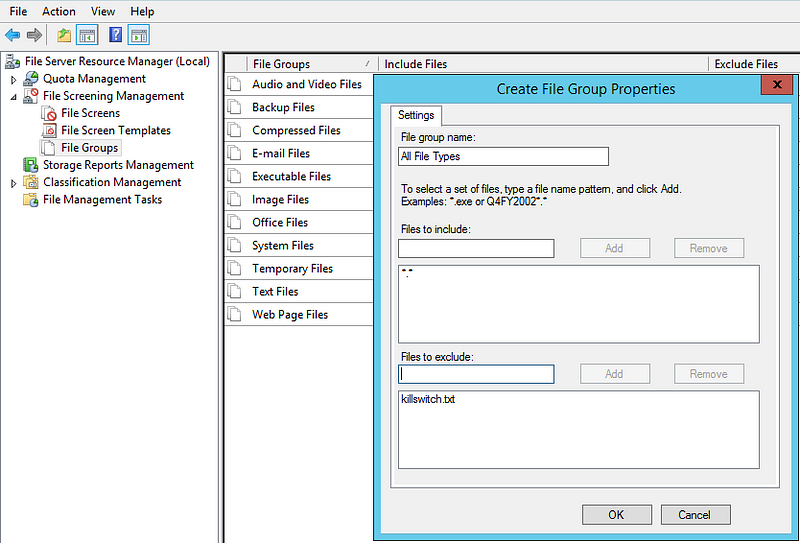Image resolution: width=800 pixels, height=543 pixels.
Task: Click the Files to include pattern field
Action: [x=476, y=248]
